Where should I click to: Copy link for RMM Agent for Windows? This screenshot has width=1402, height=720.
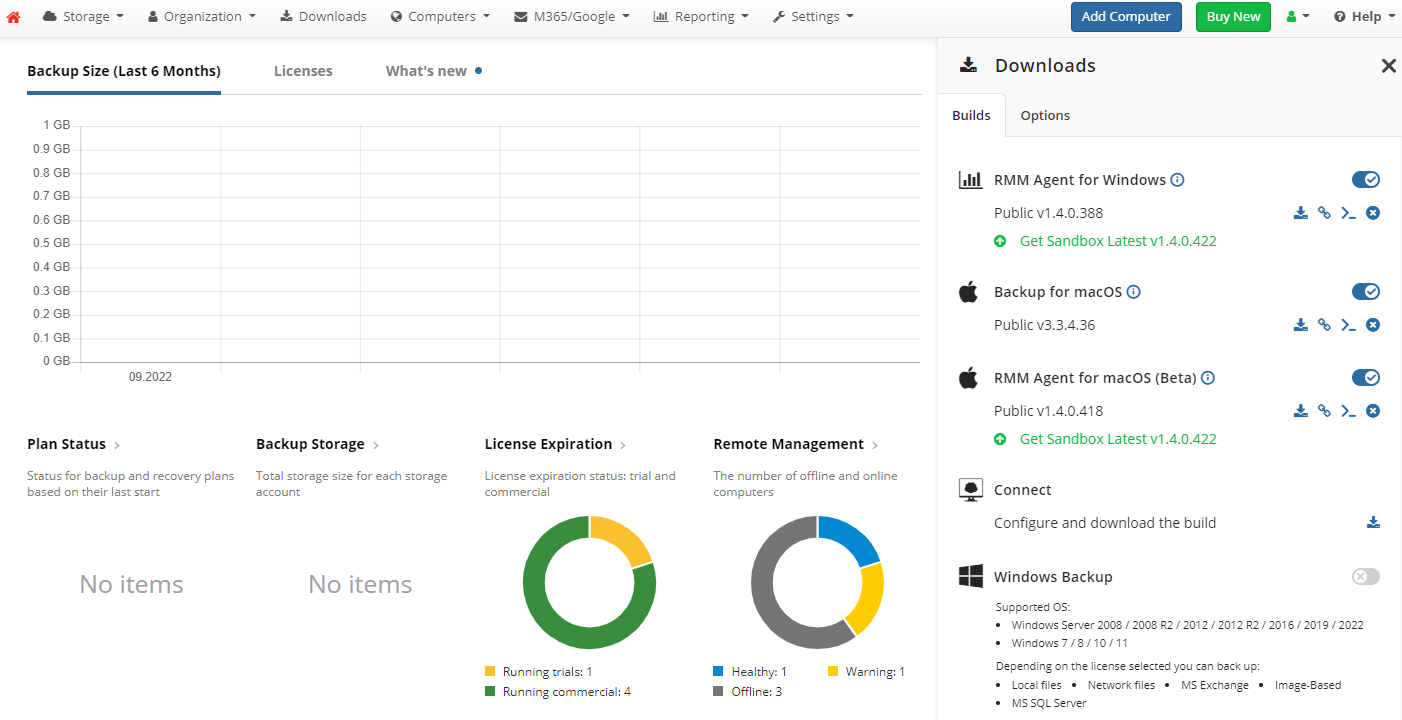1324,213
